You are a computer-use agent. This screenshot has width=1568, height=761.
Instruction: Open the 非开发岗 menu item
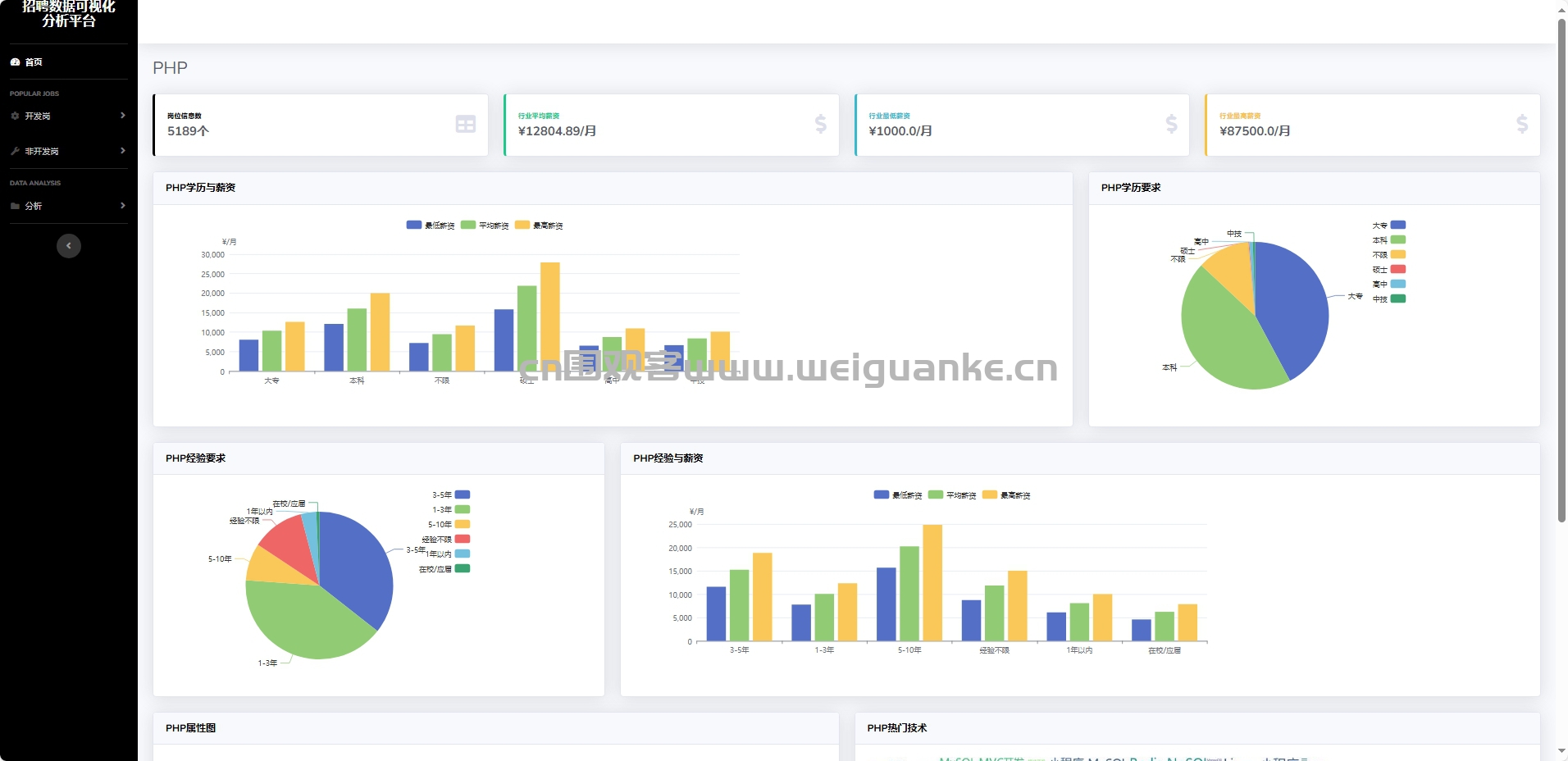click(69, 151)
